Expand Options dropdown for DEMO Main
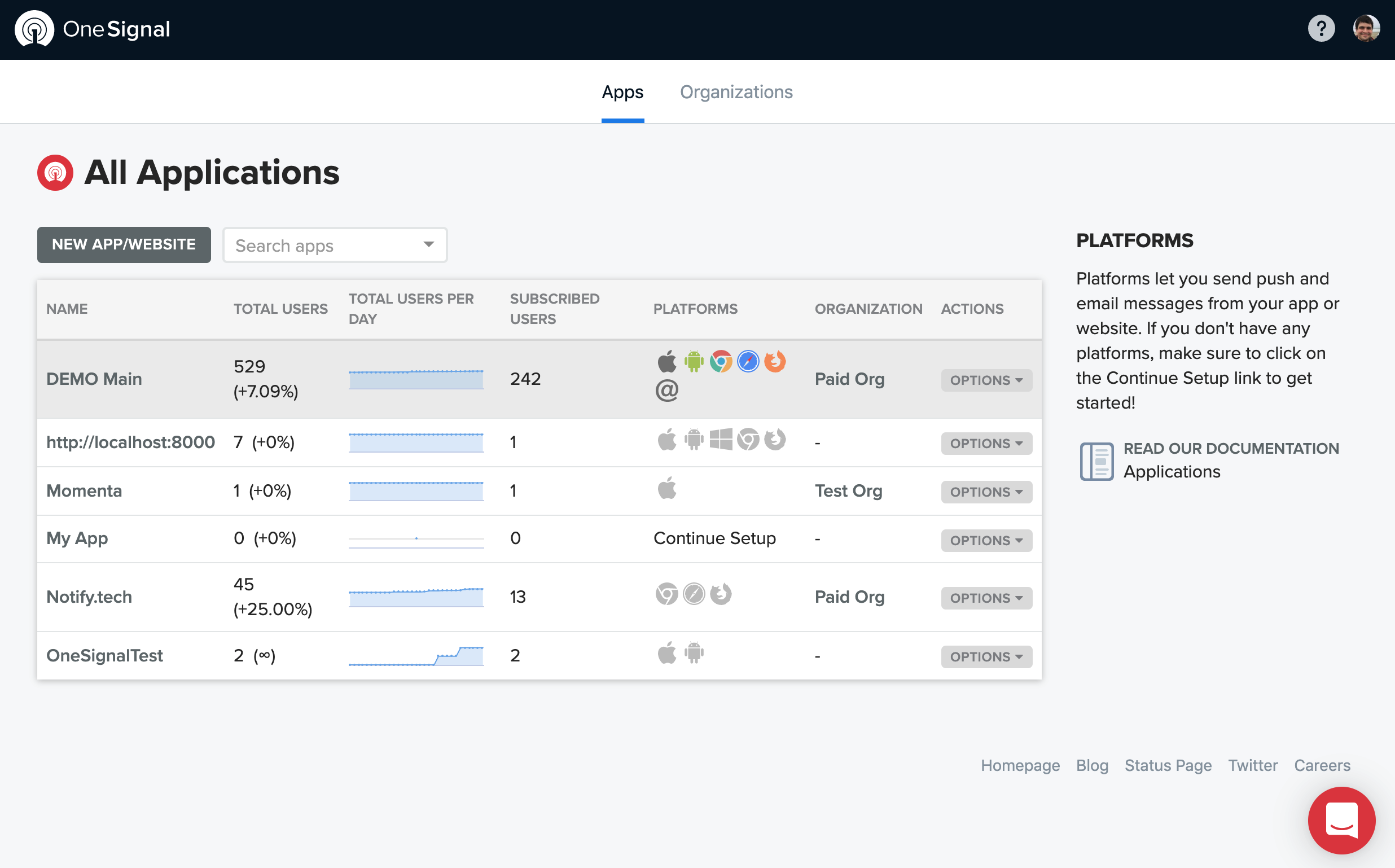This screenshot has width=1395, height=868. (x=986, y=380)
